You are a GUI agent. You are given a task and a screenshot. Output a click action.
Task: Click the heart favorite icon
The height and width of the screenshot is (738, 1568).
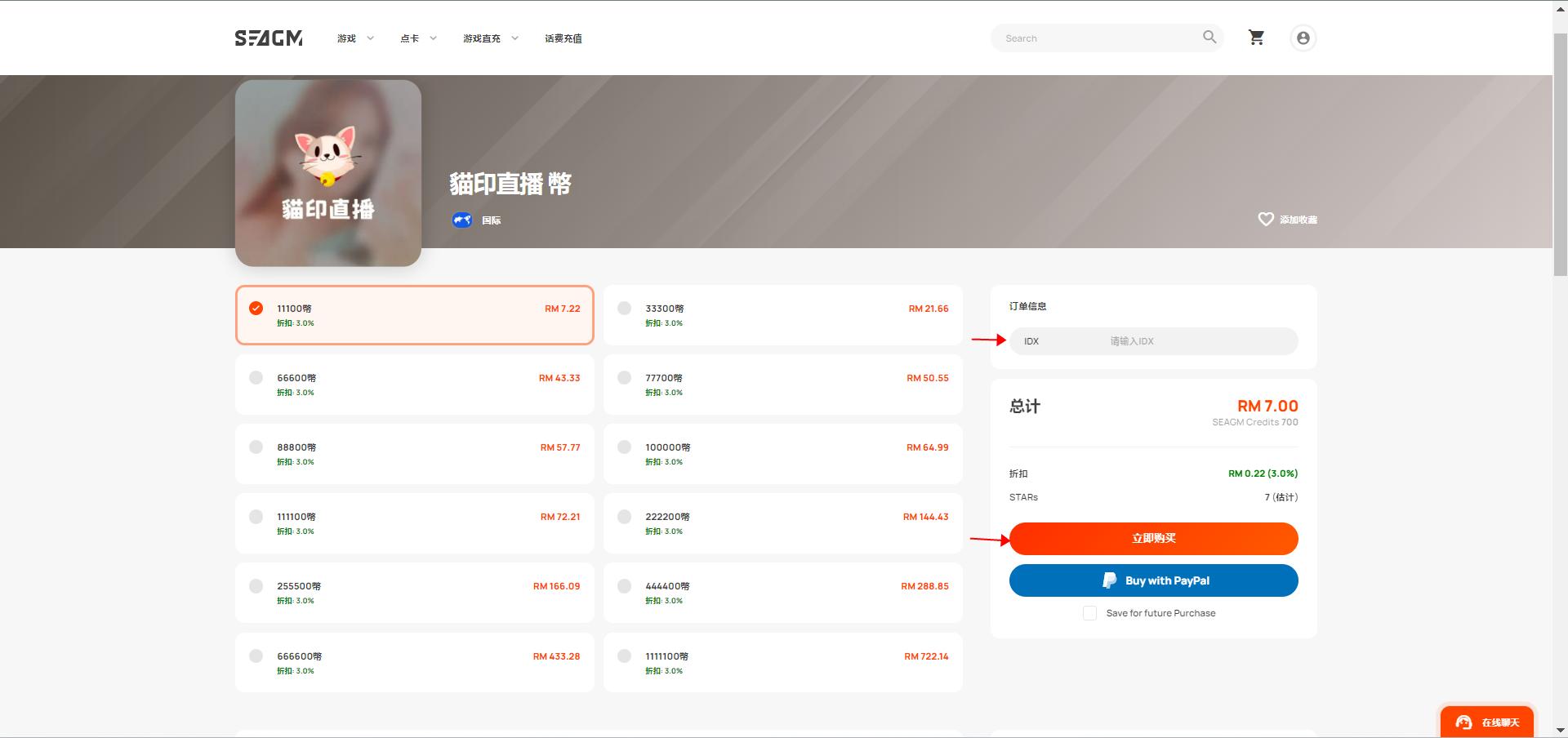coord(1266,219)
